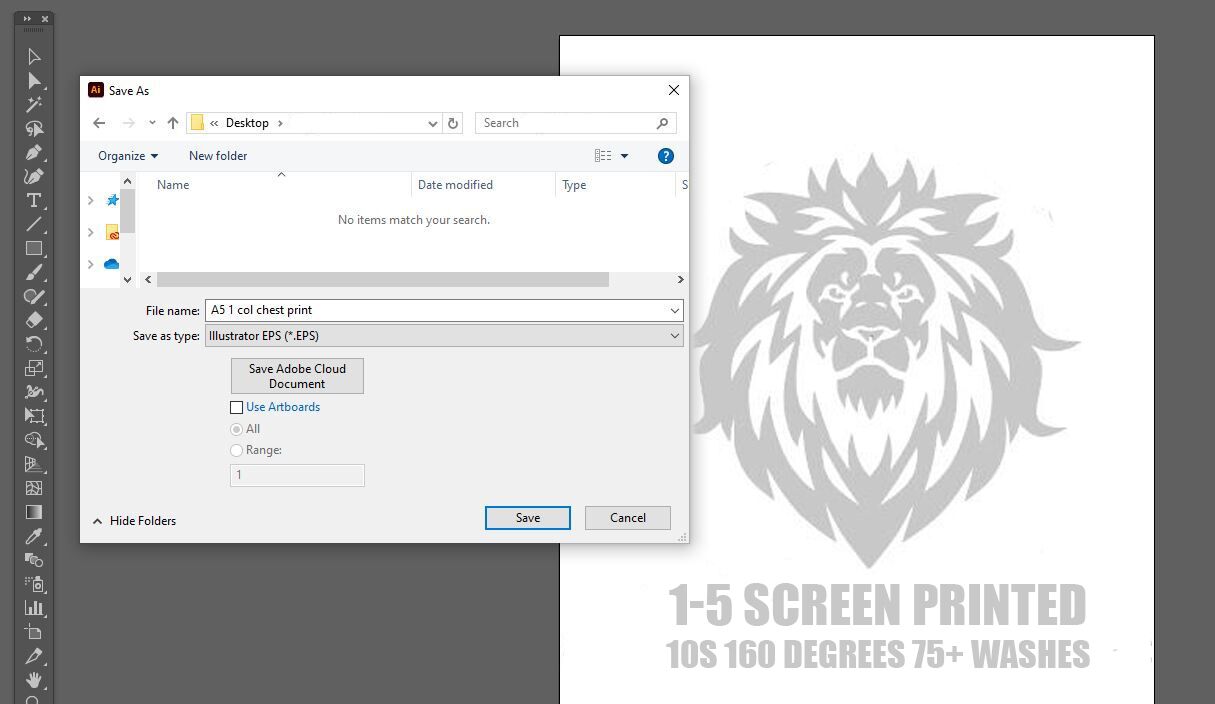Open the Gradient tool
Image resolution: width=1215 pixels, height=704 pixels.
[x=33, y=512]
